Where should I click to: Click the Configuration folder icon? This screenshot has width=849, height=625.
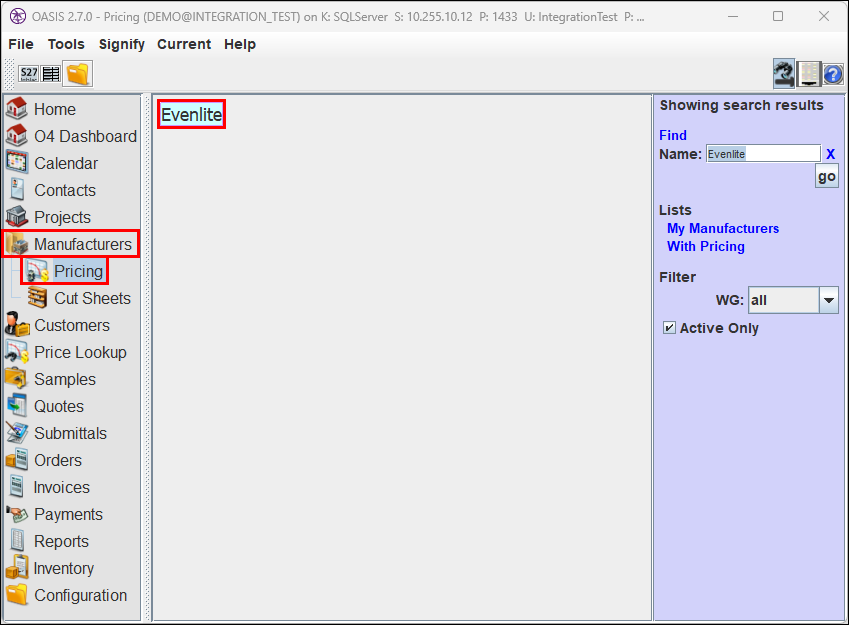pyautogui.click(x=17, y=595)
